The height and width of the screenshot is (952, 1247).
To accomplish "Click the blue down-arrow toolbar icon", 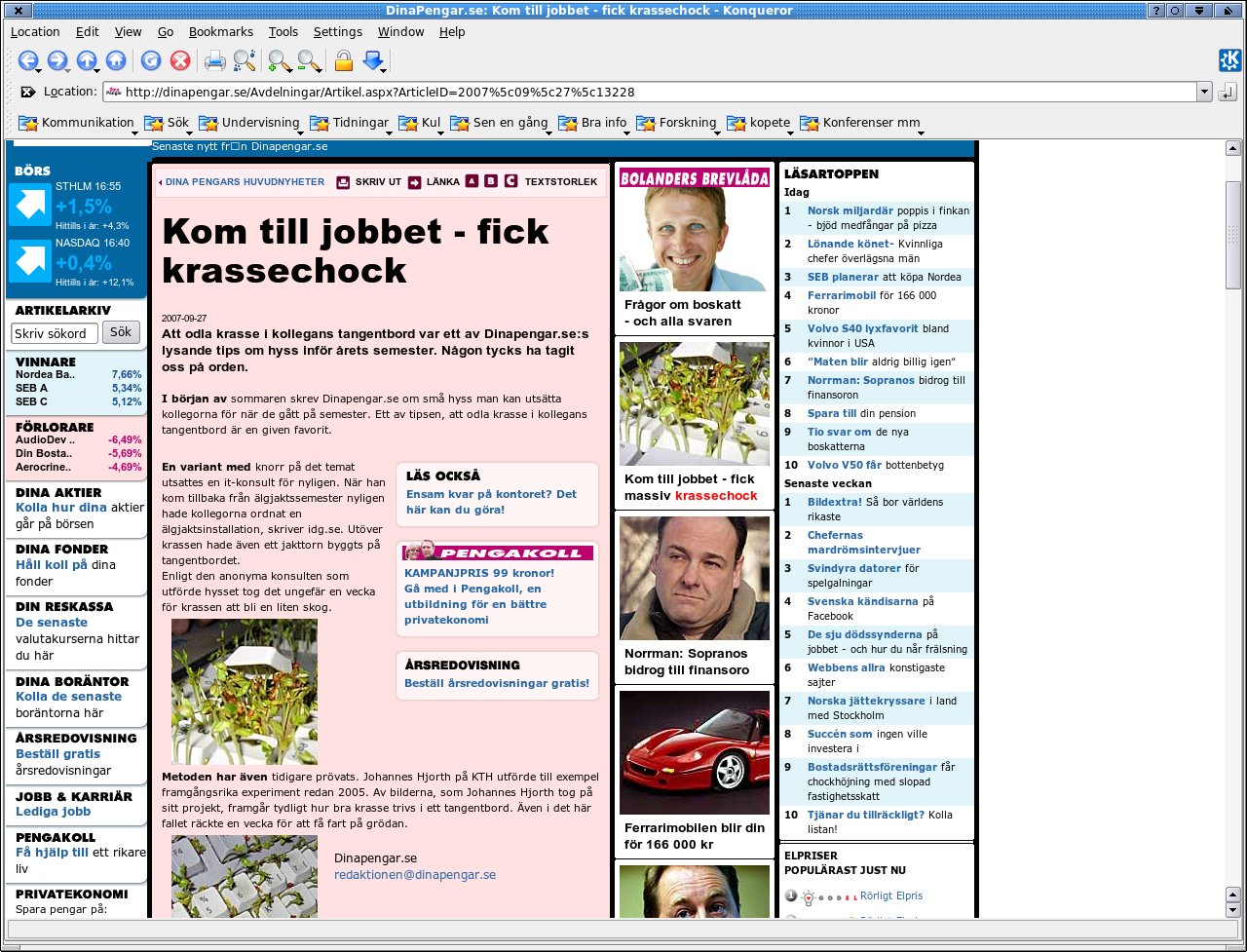I will click(x=373, y=60).
